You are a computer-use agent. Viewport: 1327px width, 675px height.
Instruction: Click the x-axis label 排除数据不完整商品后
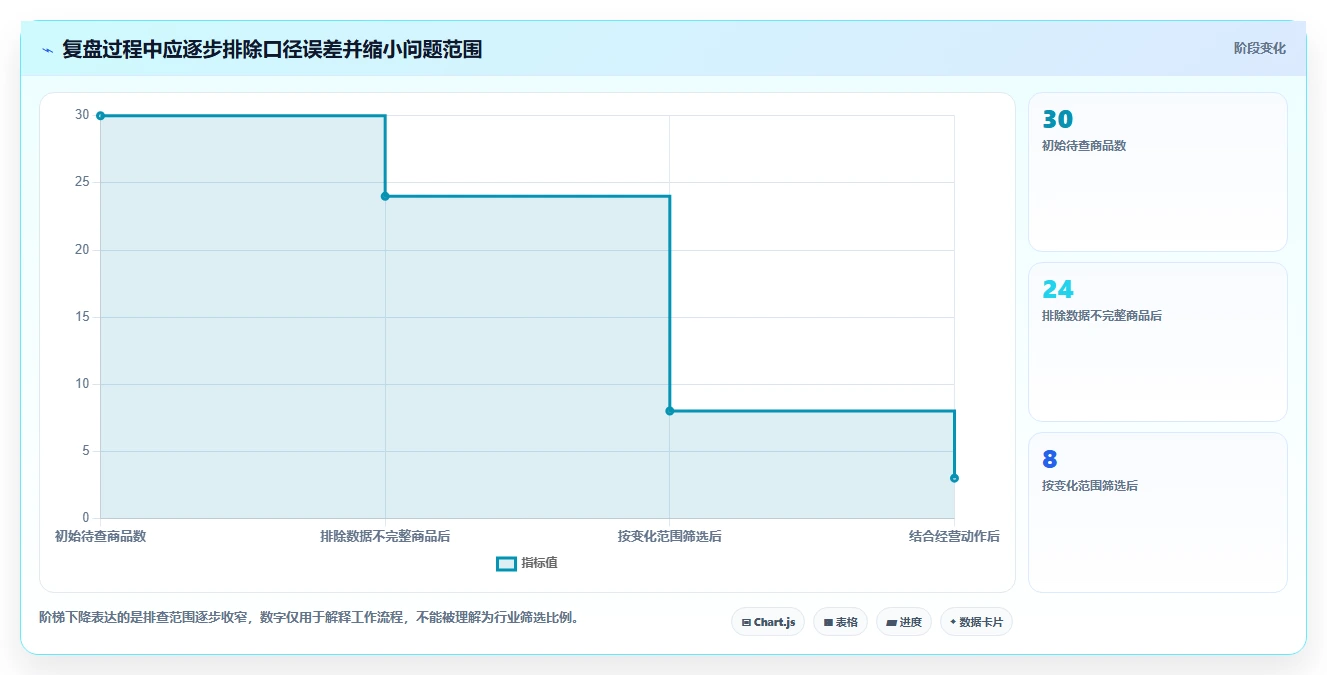click(x=385, y=536)
